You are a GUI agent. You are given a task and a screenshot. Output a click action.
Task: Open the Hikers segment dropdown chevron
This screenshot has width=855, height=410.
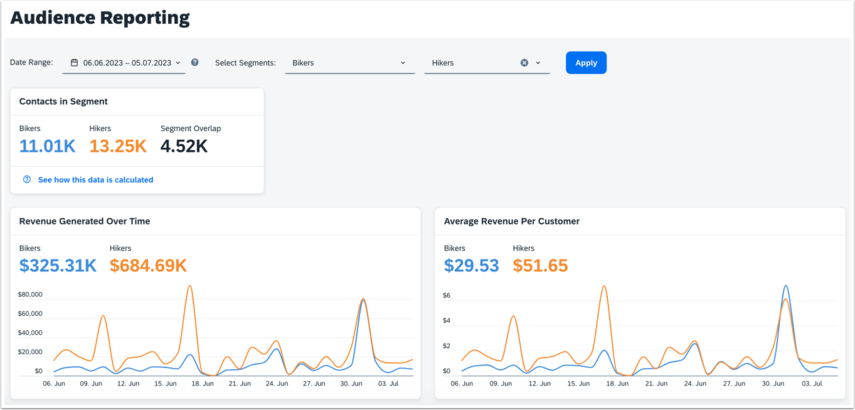coord(538,63)
